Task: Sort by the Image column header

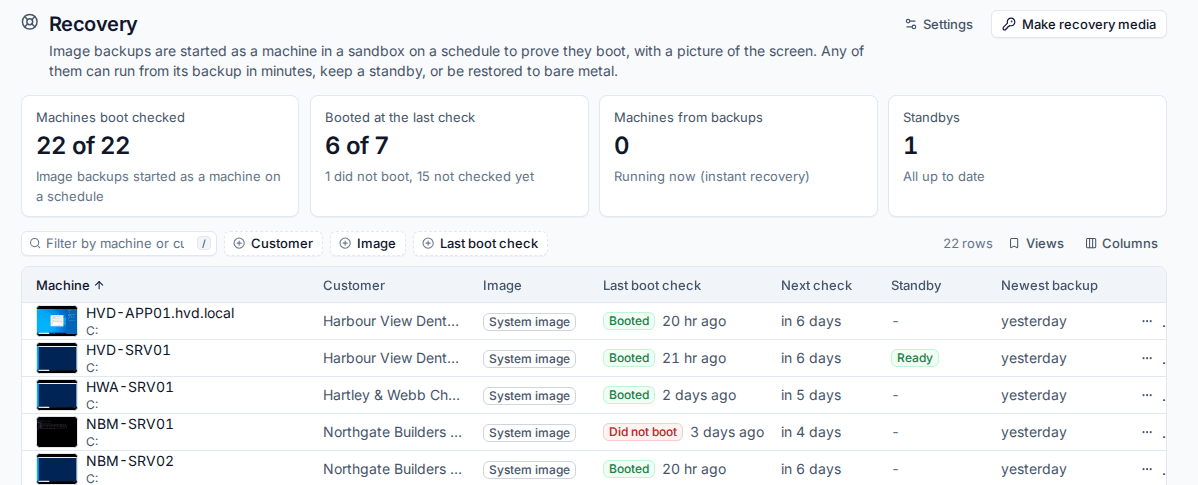Action: click(x=502, y=286)
